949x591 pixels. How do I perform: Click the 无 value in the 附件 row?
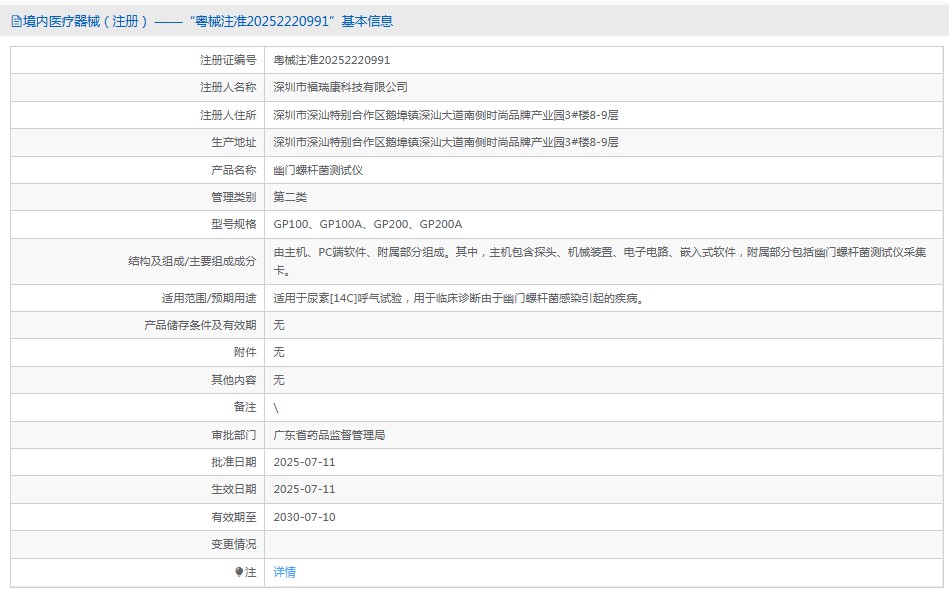[x=279, y=352]
